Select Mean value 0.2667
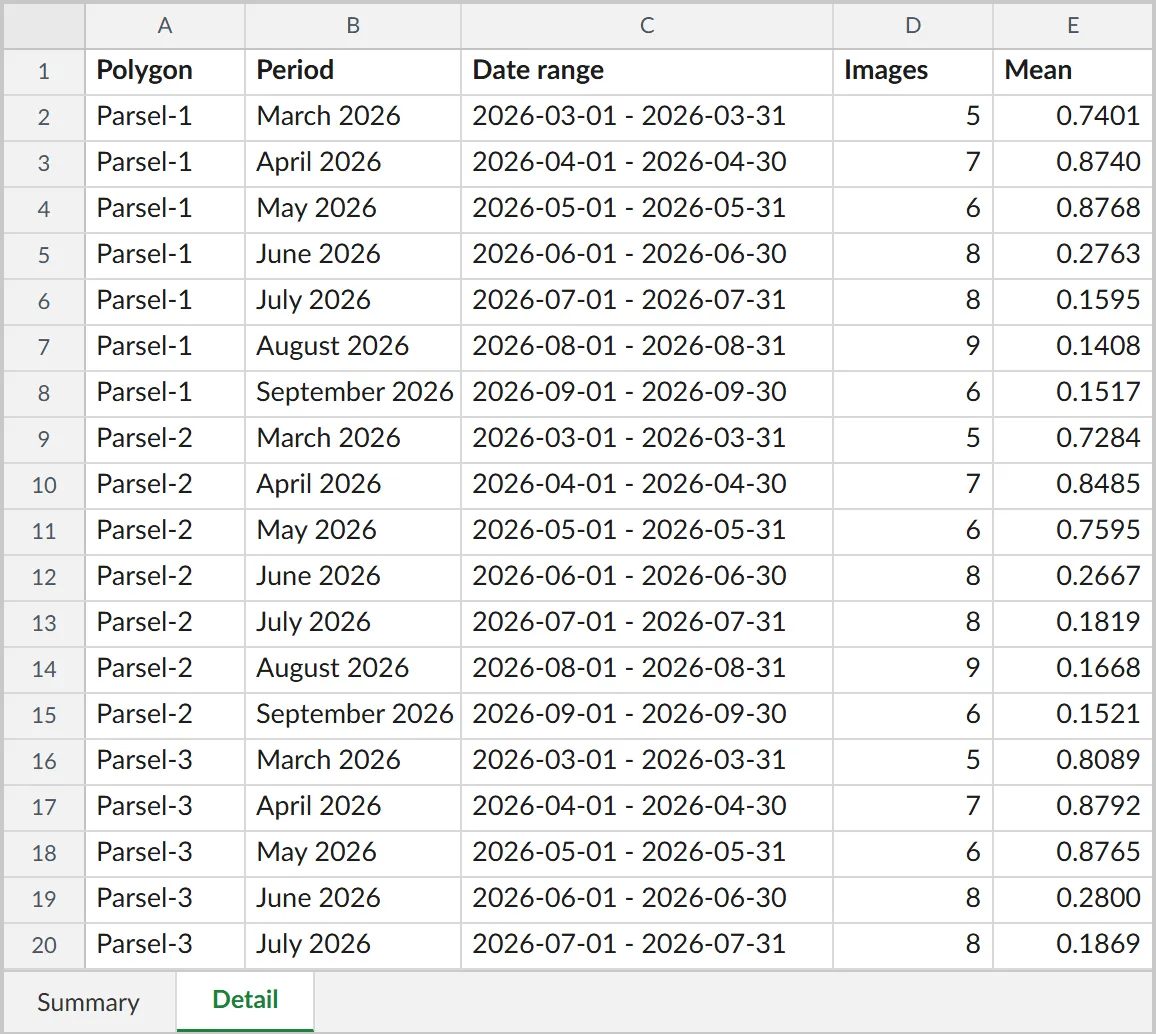1156x1034 pixels. (x=1073, y=577)
